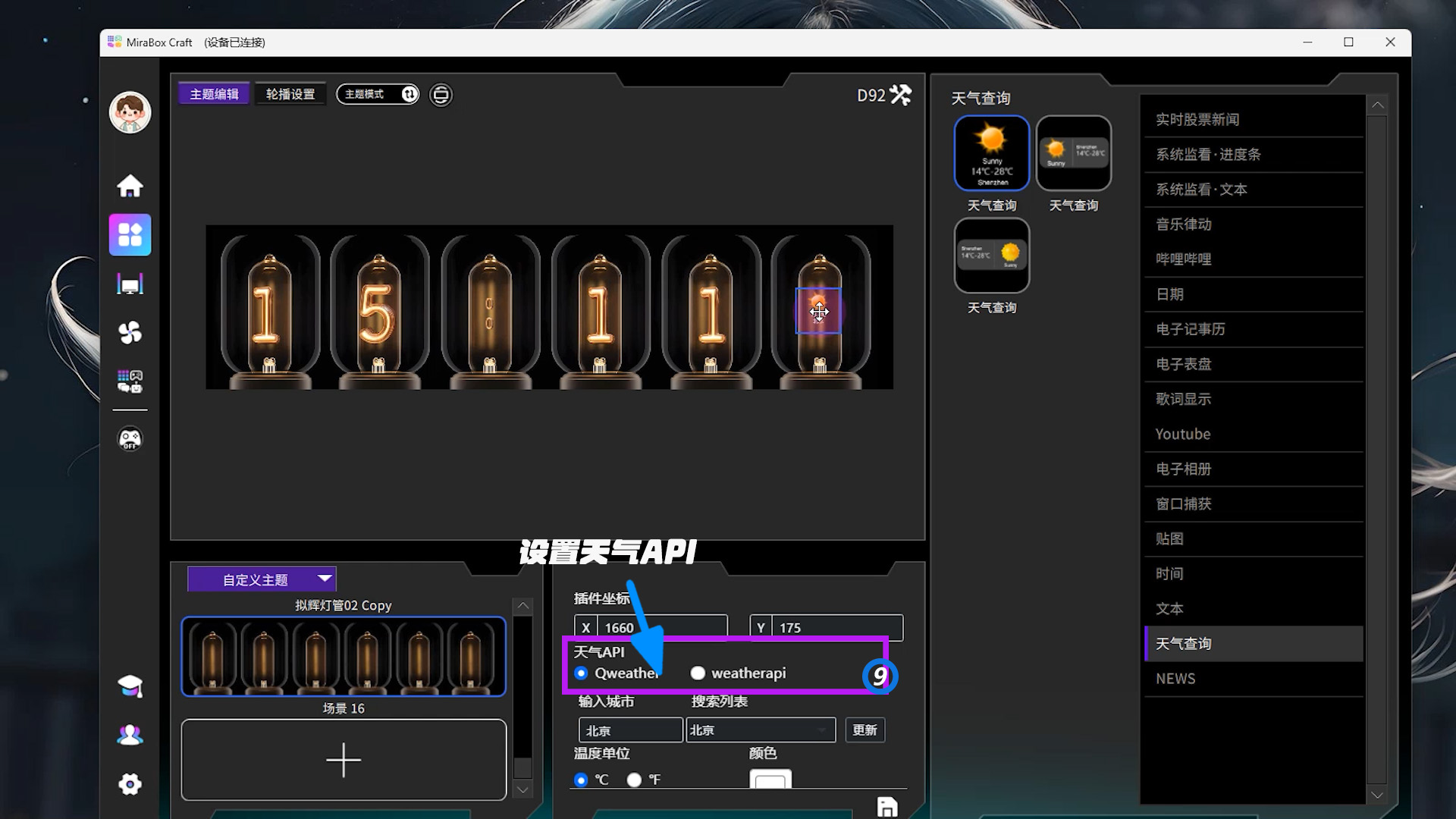Select the Qweather radio button
The height and width of the screenshot is (819, 1456).
pos(582,673)
